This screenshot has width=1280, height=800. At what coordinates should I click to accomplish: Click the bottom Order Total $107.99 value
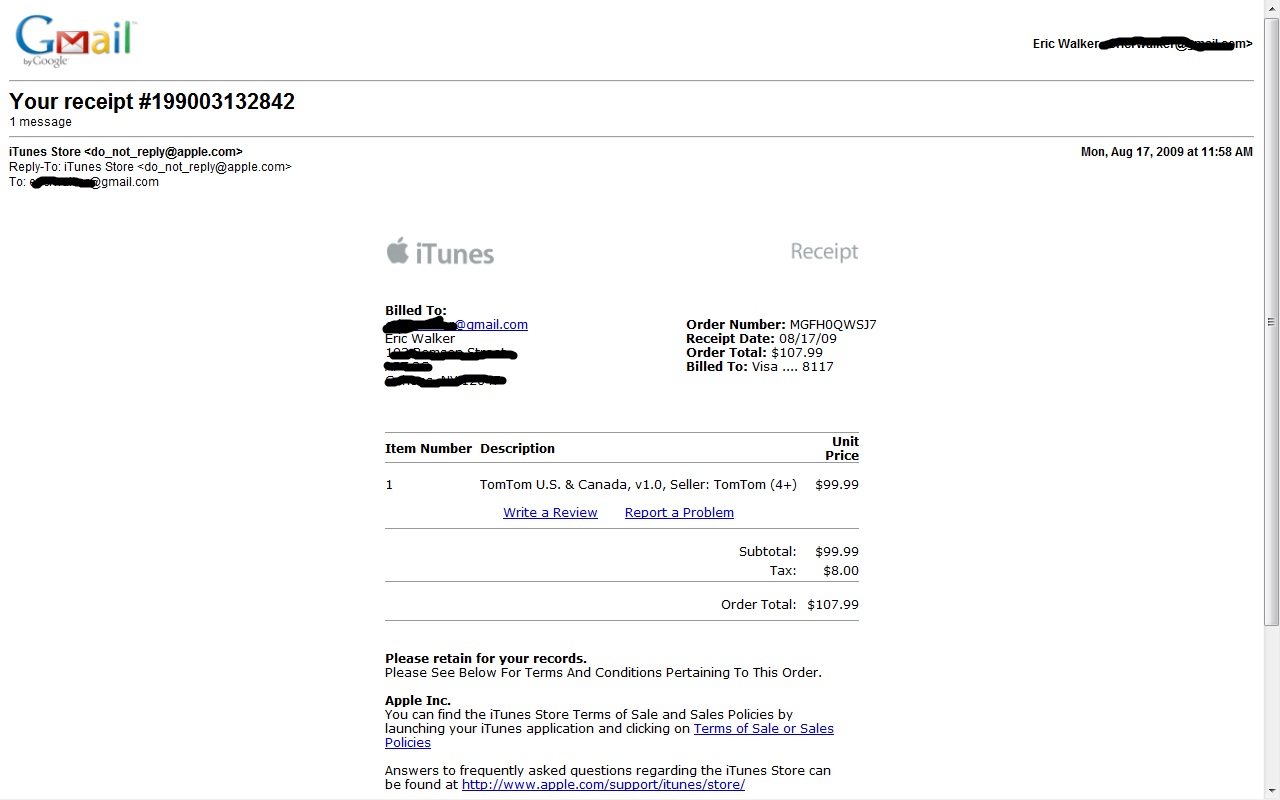tap(833, 605)
